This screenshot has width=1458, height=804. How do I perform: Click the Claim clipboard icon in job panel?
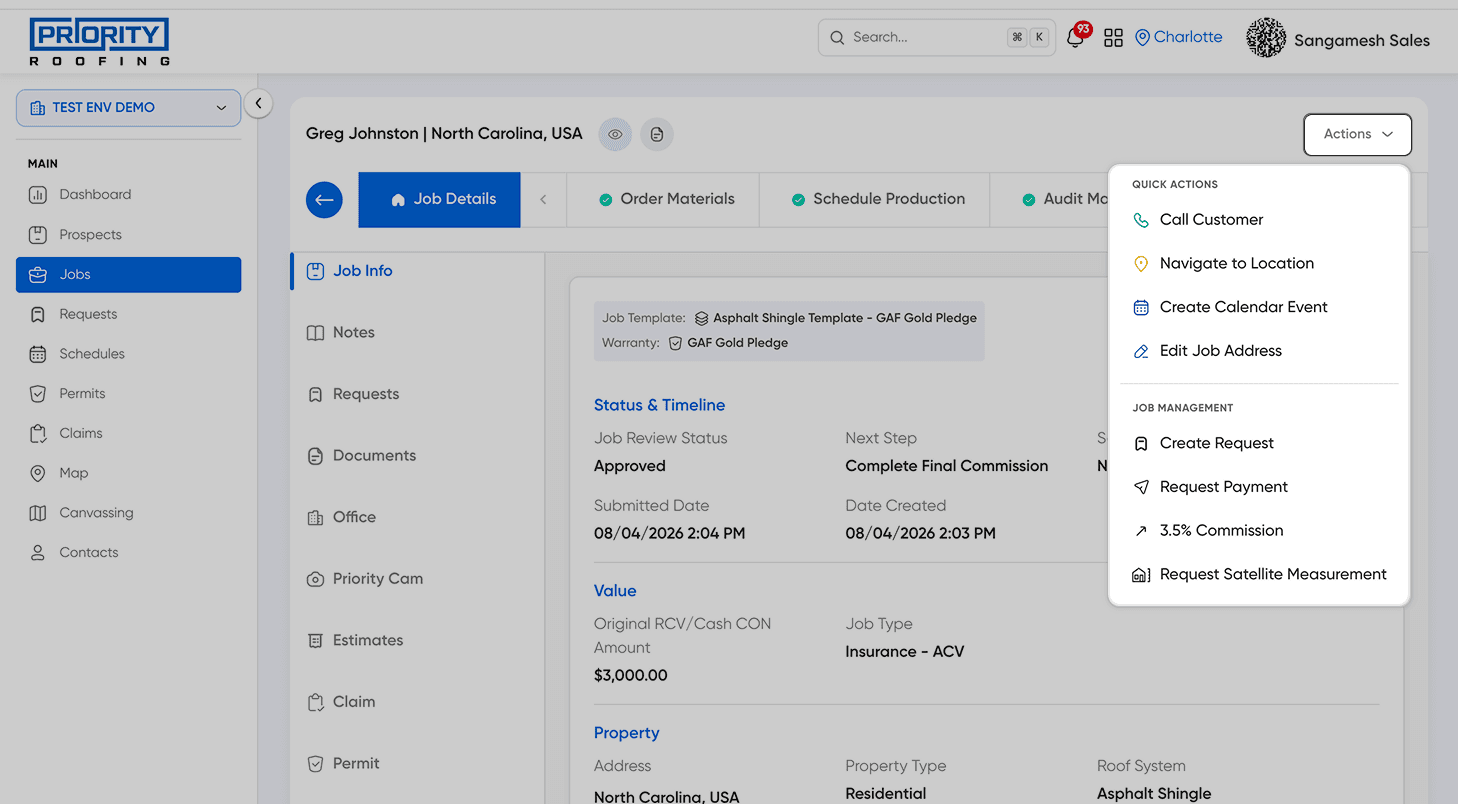point(315,702)
